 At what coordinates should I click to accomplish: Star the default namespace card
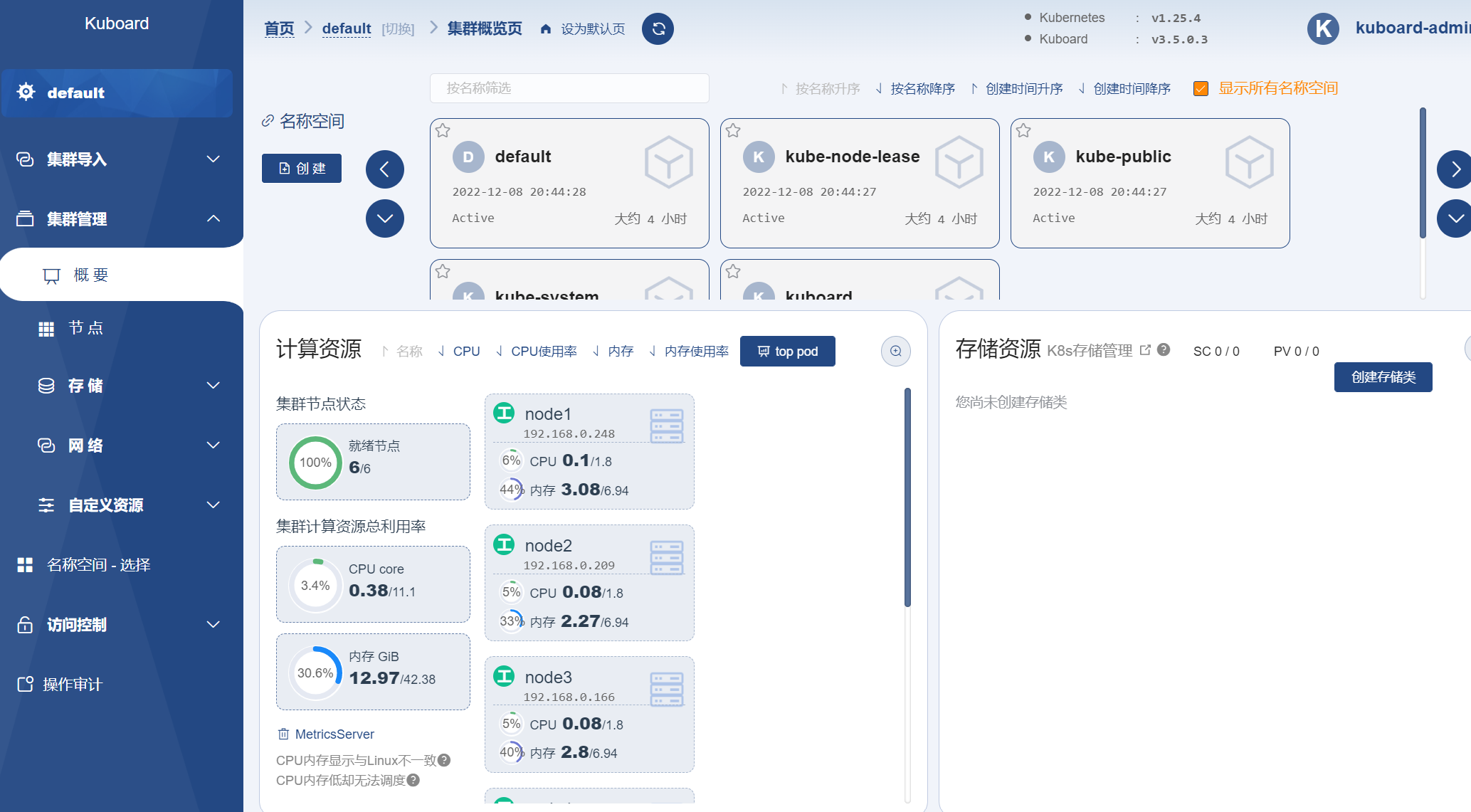tap(443, 130)
